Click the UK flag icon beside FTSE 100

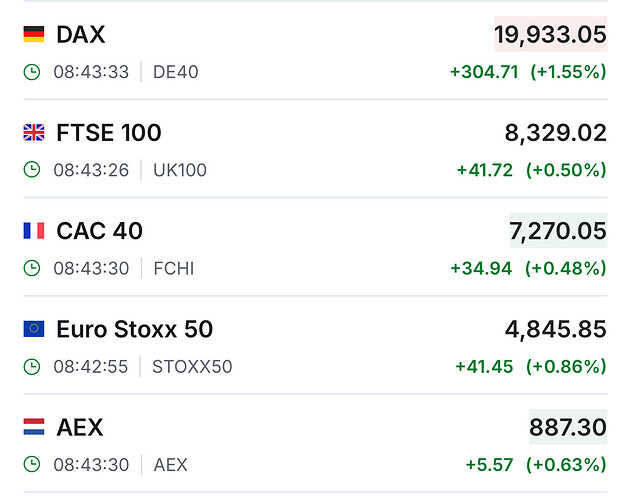[34, 132]
